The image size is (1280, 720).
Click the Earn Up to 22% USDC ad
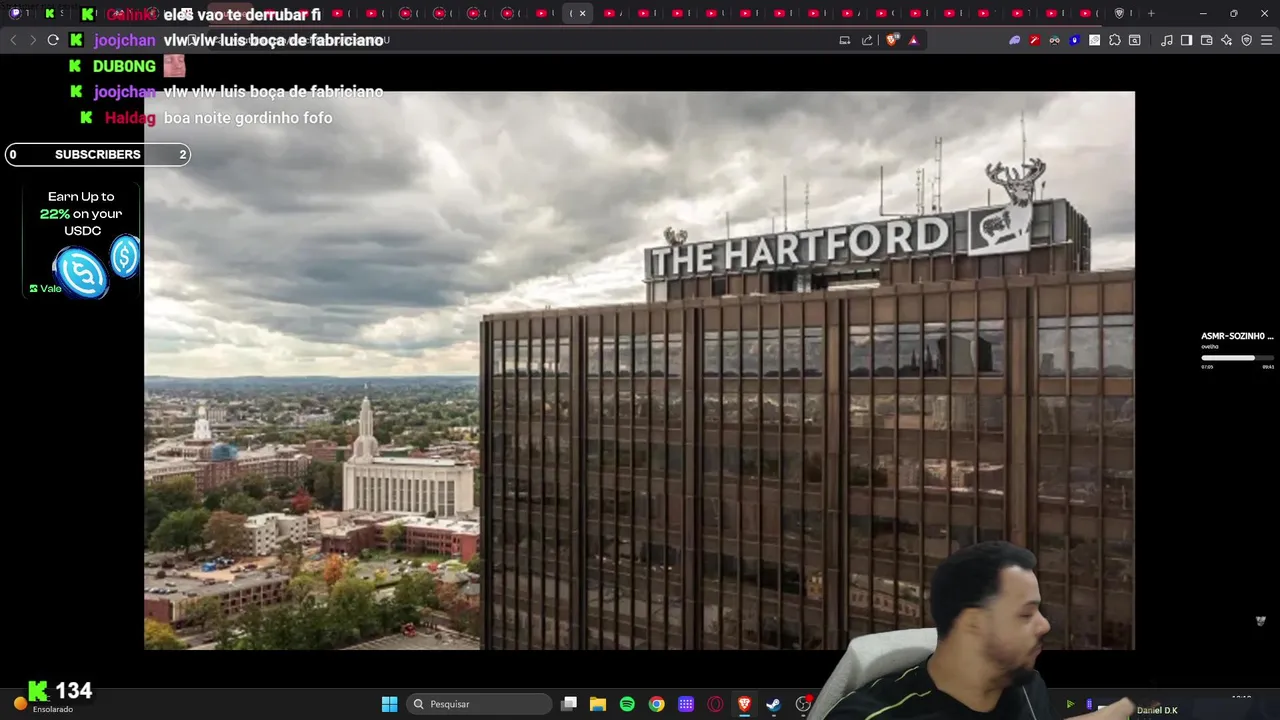pos(82,243)
